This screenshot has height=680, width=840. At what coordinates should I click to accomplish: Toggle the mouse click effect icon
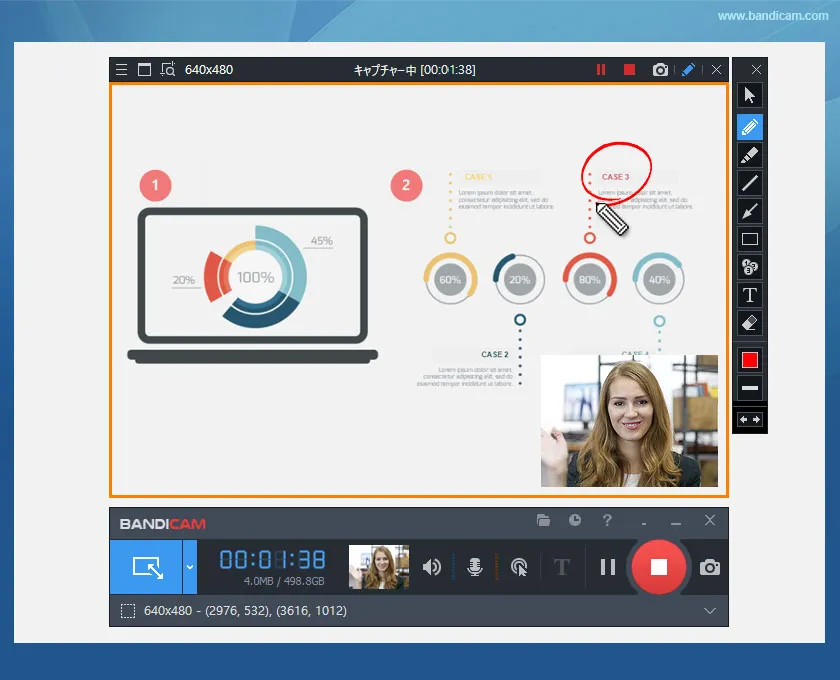[x=519, y=567]
